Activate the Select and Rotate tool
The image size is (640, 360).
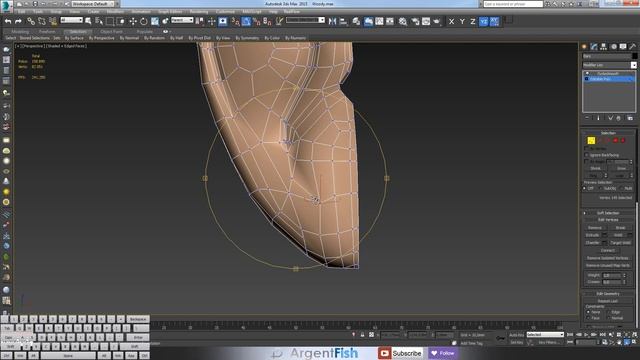click(143, 21)
